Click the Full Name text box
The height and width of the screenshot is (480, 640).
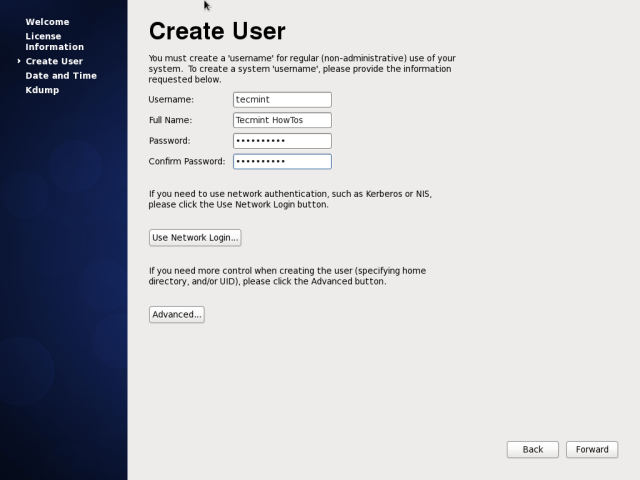[x=281, y=120]
